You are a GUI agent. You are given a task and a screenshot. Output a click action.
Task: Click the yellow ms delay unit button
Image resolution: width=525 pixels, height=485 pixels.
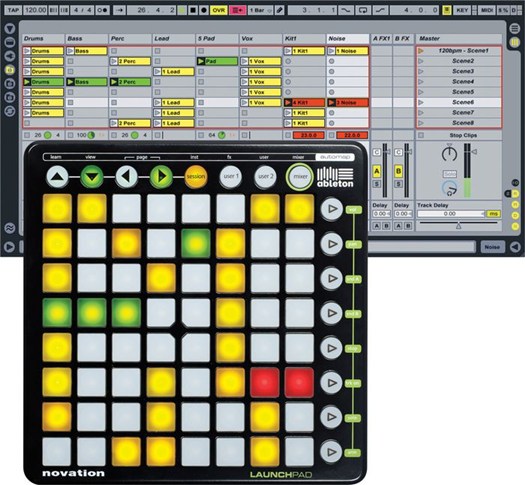point(494,214)
